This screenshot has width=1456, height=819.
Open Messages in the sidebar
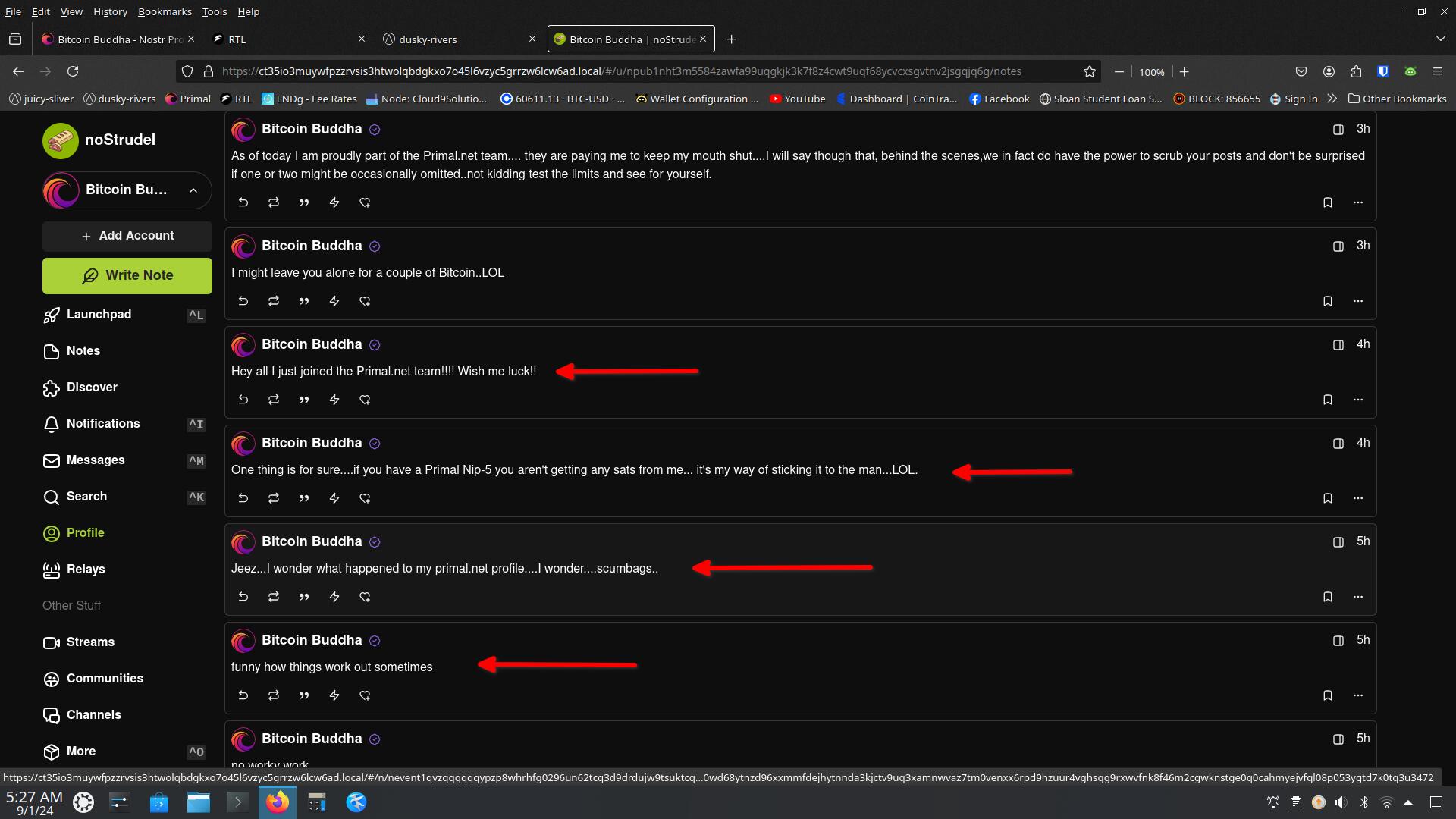tap(126, 460)
